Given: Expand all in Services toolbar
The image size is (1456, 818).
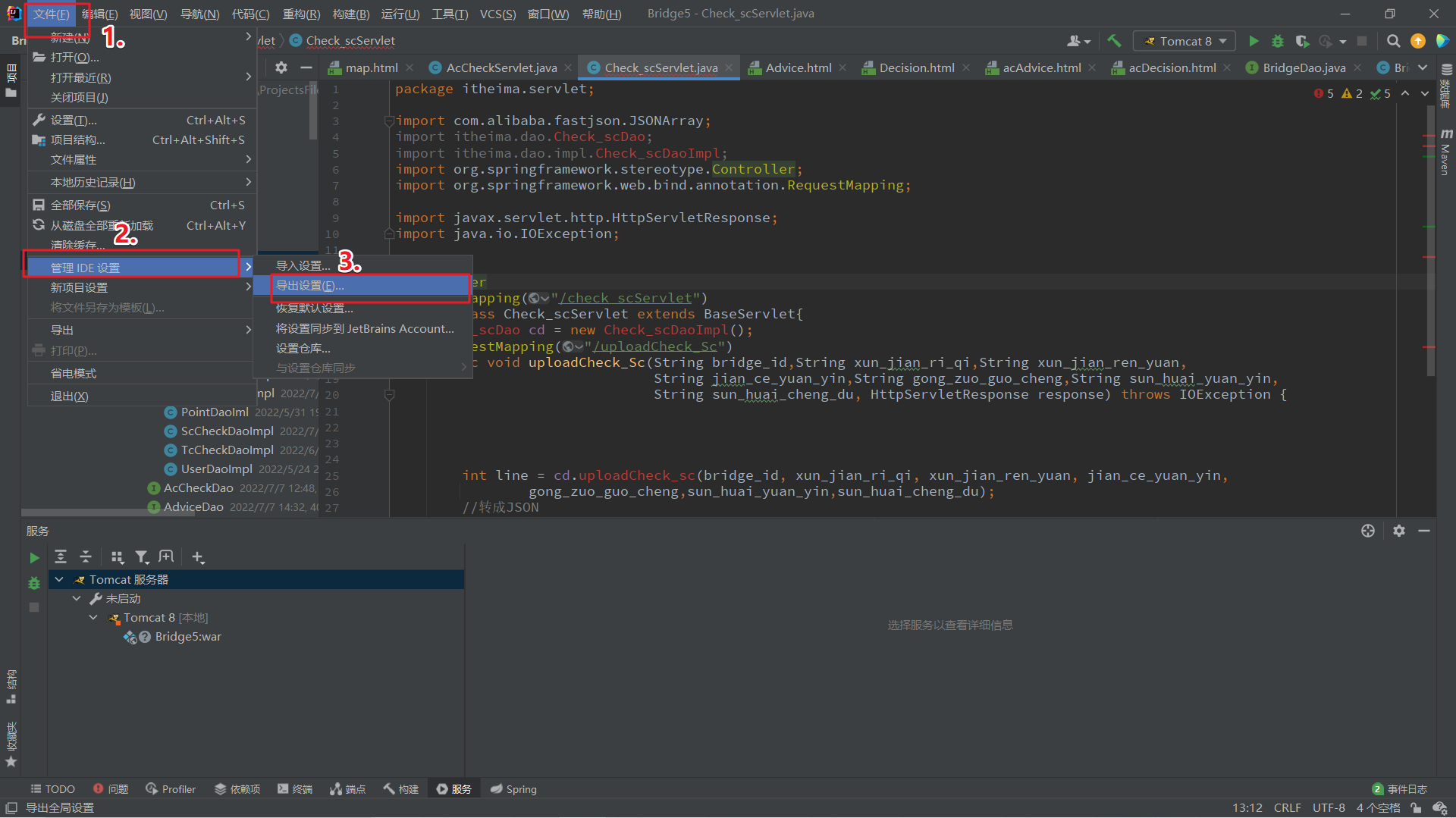Looking at the screenshot, I should 61,557.
